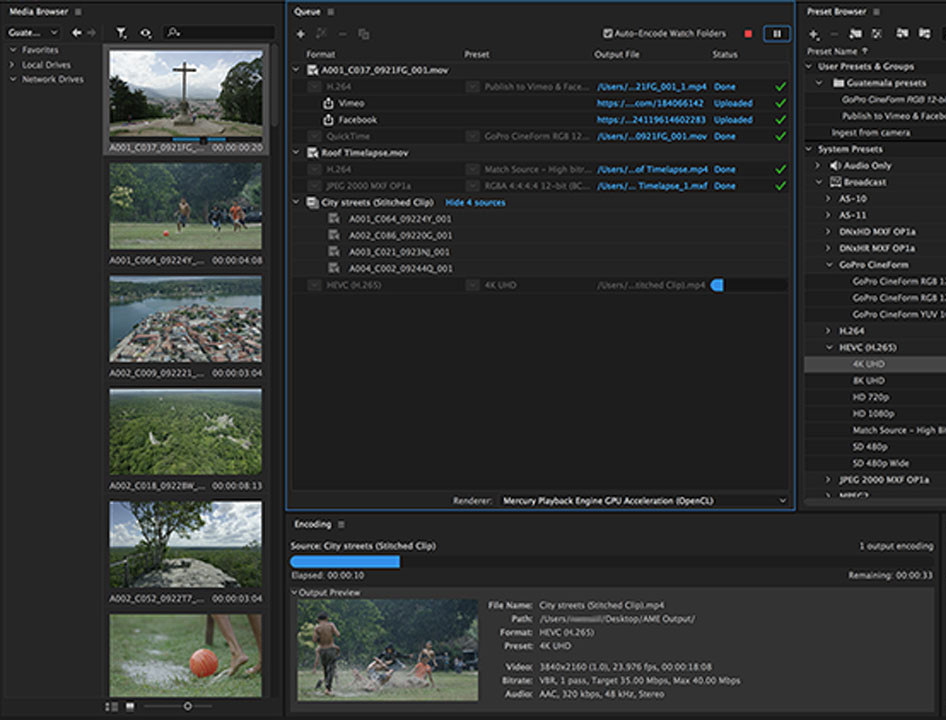Open the 4K UHD preset dropdown in Queue
Image resolution: width=946 pixels, height=720 pixels.
coord(472,285)
